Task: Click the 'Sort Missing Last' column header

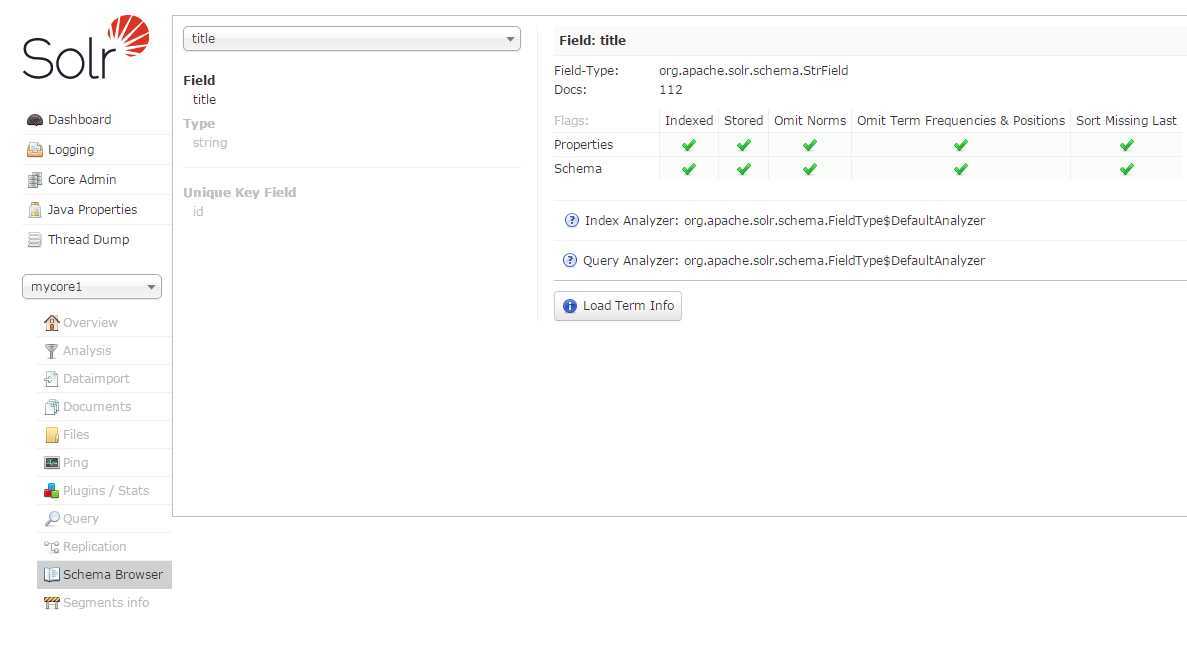Action: (1126, 120)
